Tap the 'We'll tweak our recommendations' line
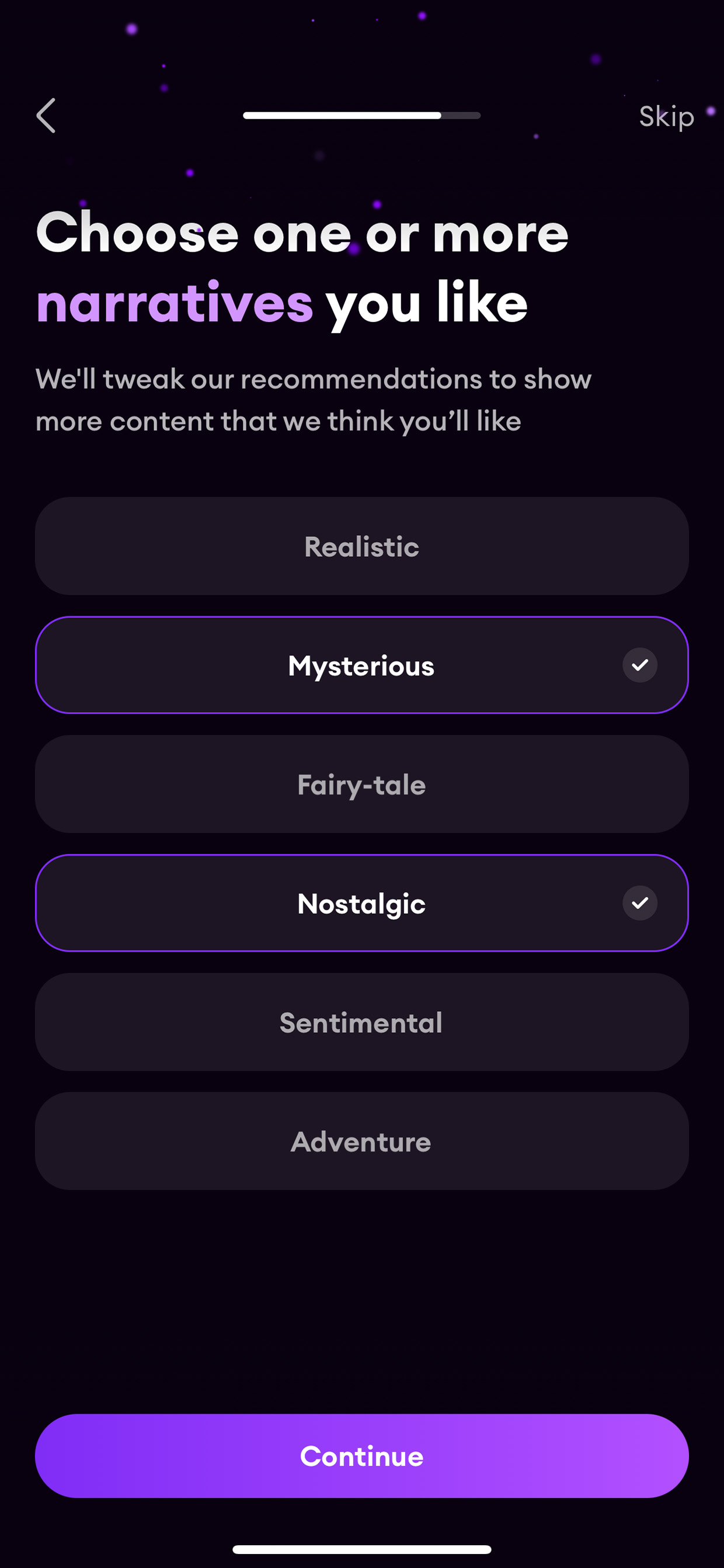724x1568 pixels. (x=314, y=379)
